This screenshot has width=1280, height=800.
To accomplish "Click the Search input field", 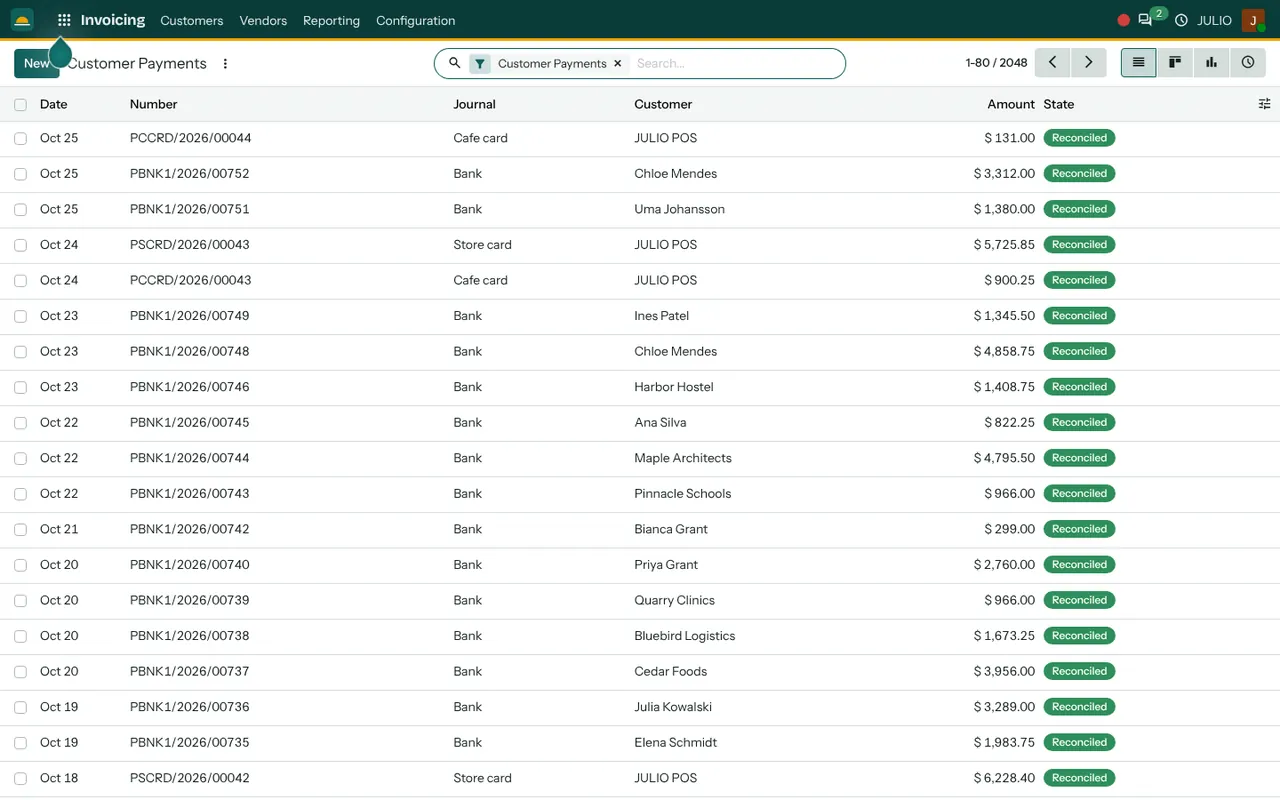I will [x=735, y=63].
